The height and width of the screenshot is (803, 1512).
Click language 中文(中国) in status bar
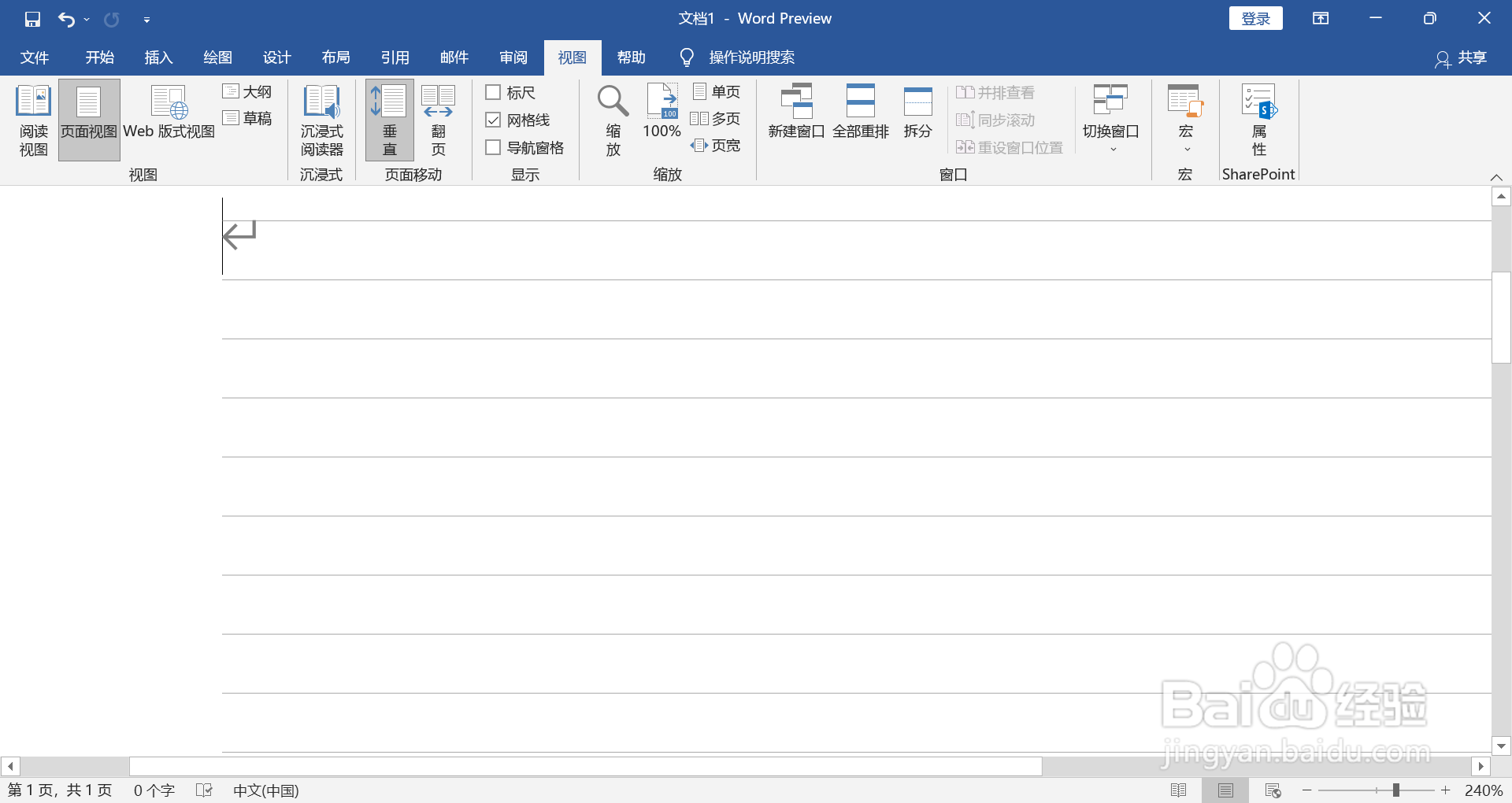266,790
